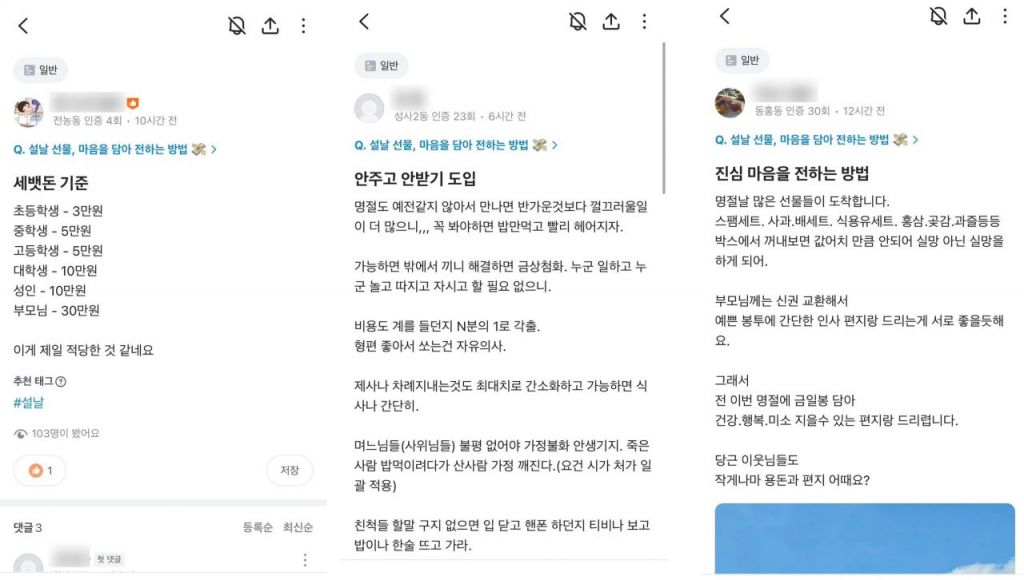1024x580 pixels.
Task: Open 설날 선물 question link in left post
Action: coord(115,150)
